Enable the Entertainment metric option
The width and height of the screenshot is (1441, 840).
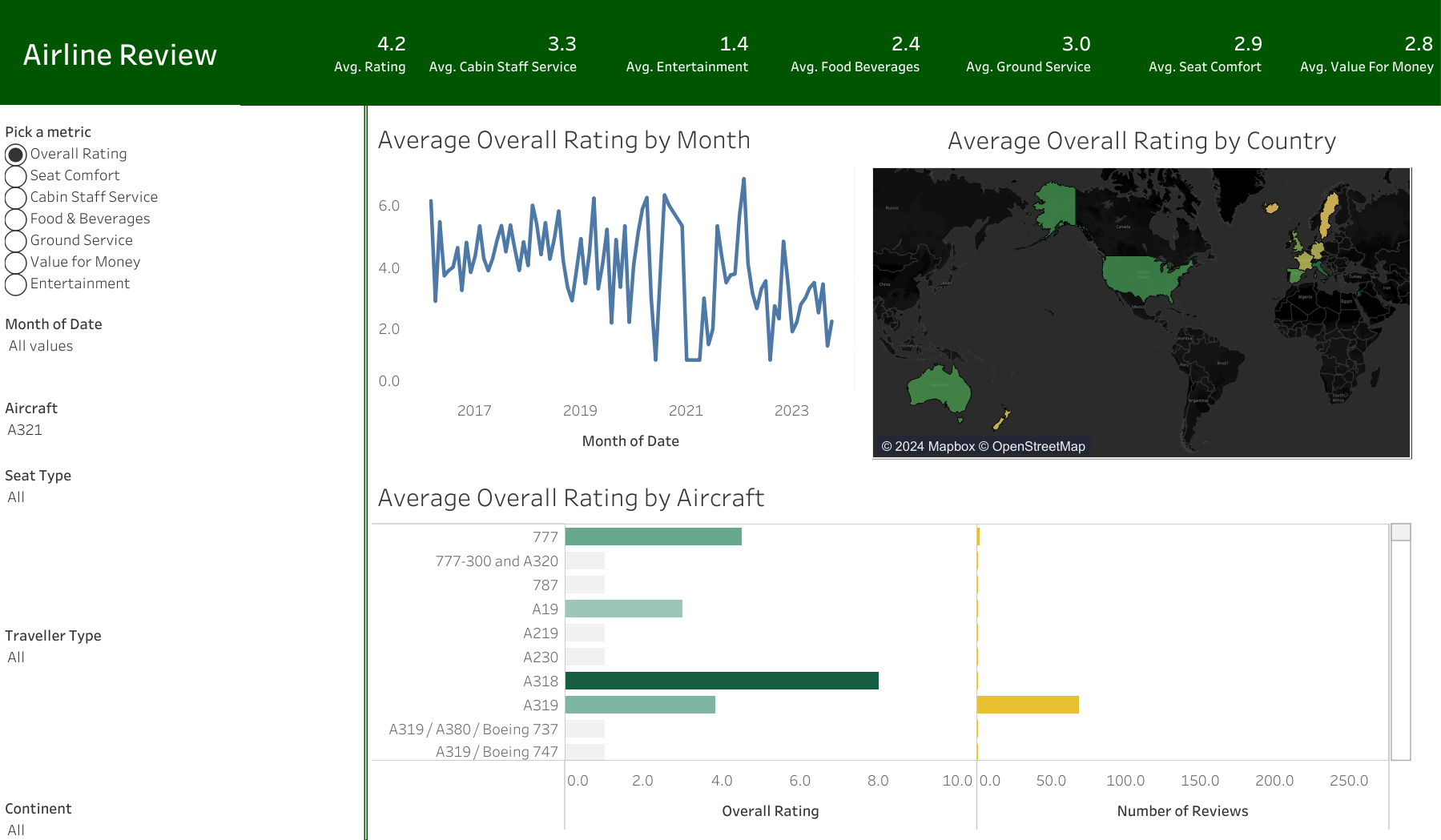(x=15, y=283)
